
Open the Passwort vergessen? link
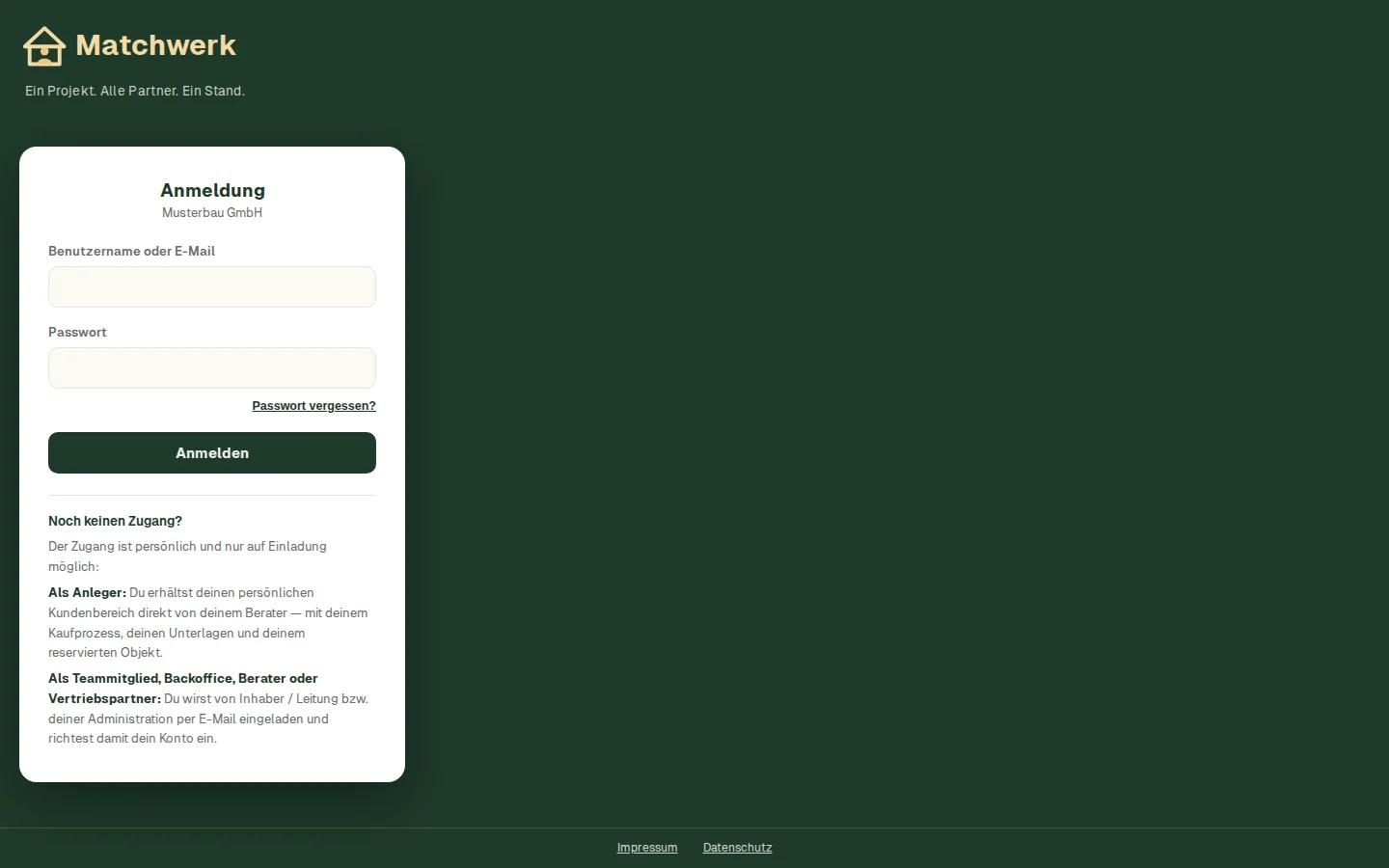click(x=313, y=406)
